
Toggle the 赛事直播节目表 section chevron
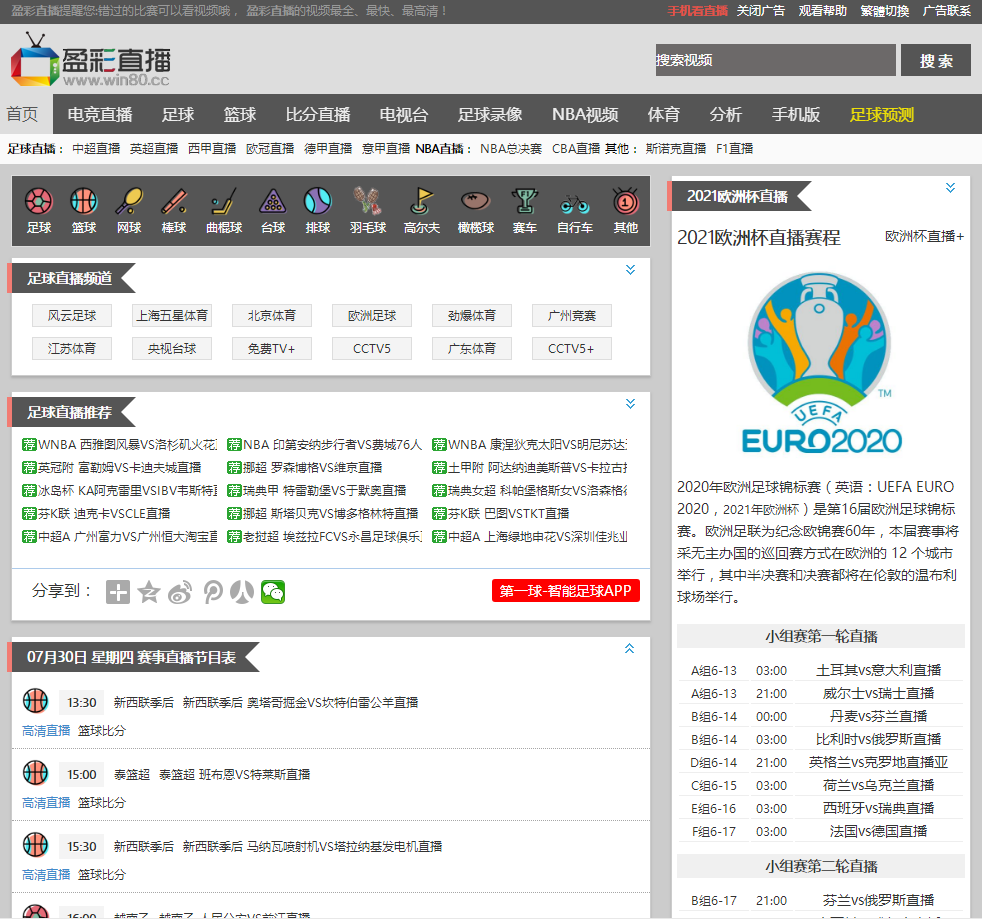click(x=629, y=648)
